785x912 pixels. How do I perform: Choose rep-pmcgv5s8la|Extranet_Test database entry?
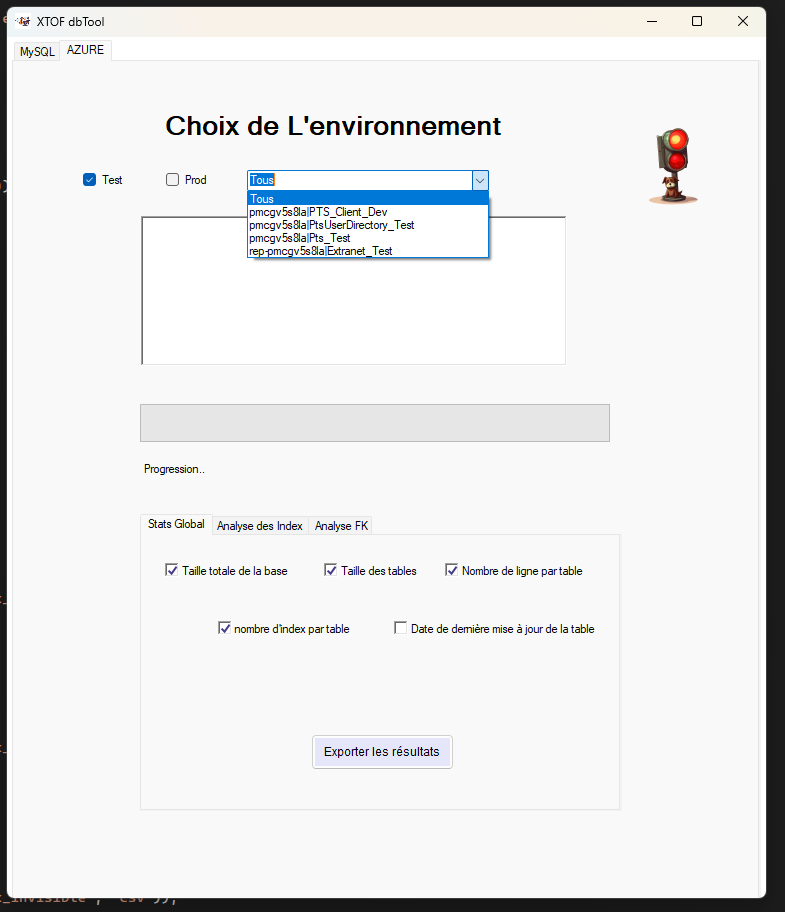[x=367, y=251]
